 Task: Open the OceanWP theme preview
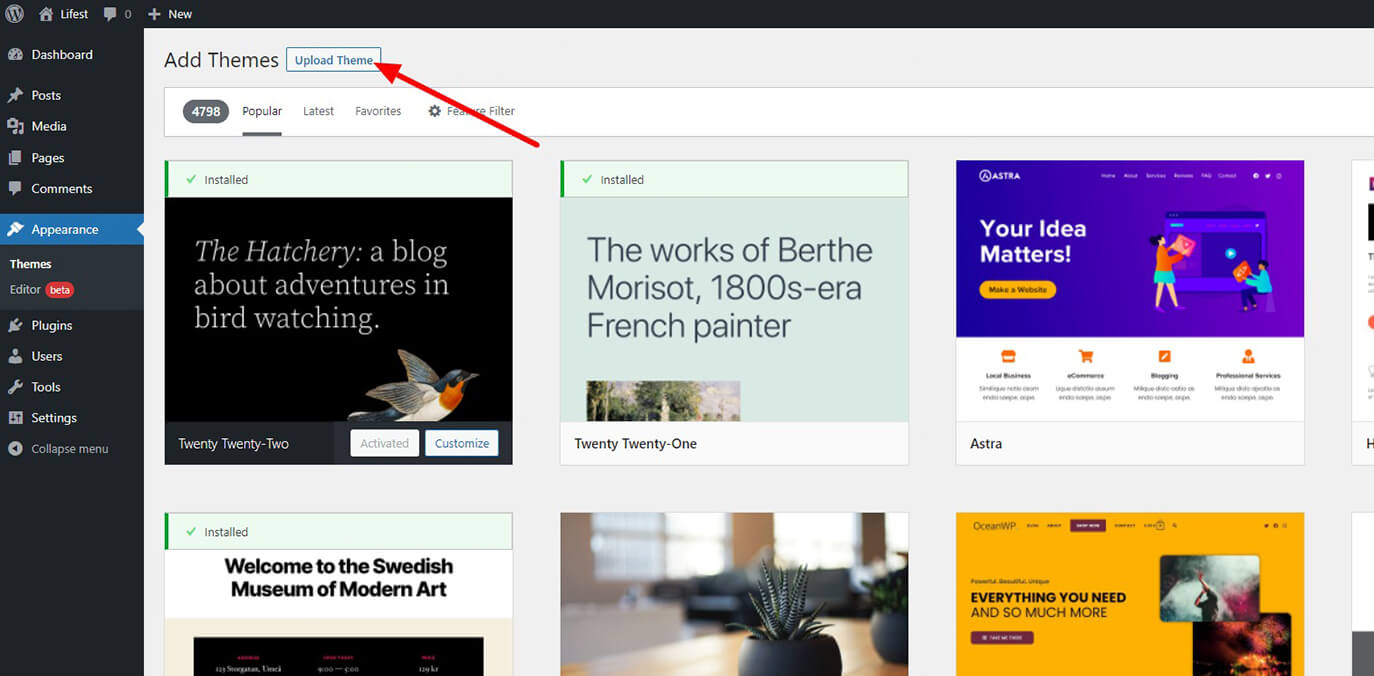(1130, 595)
